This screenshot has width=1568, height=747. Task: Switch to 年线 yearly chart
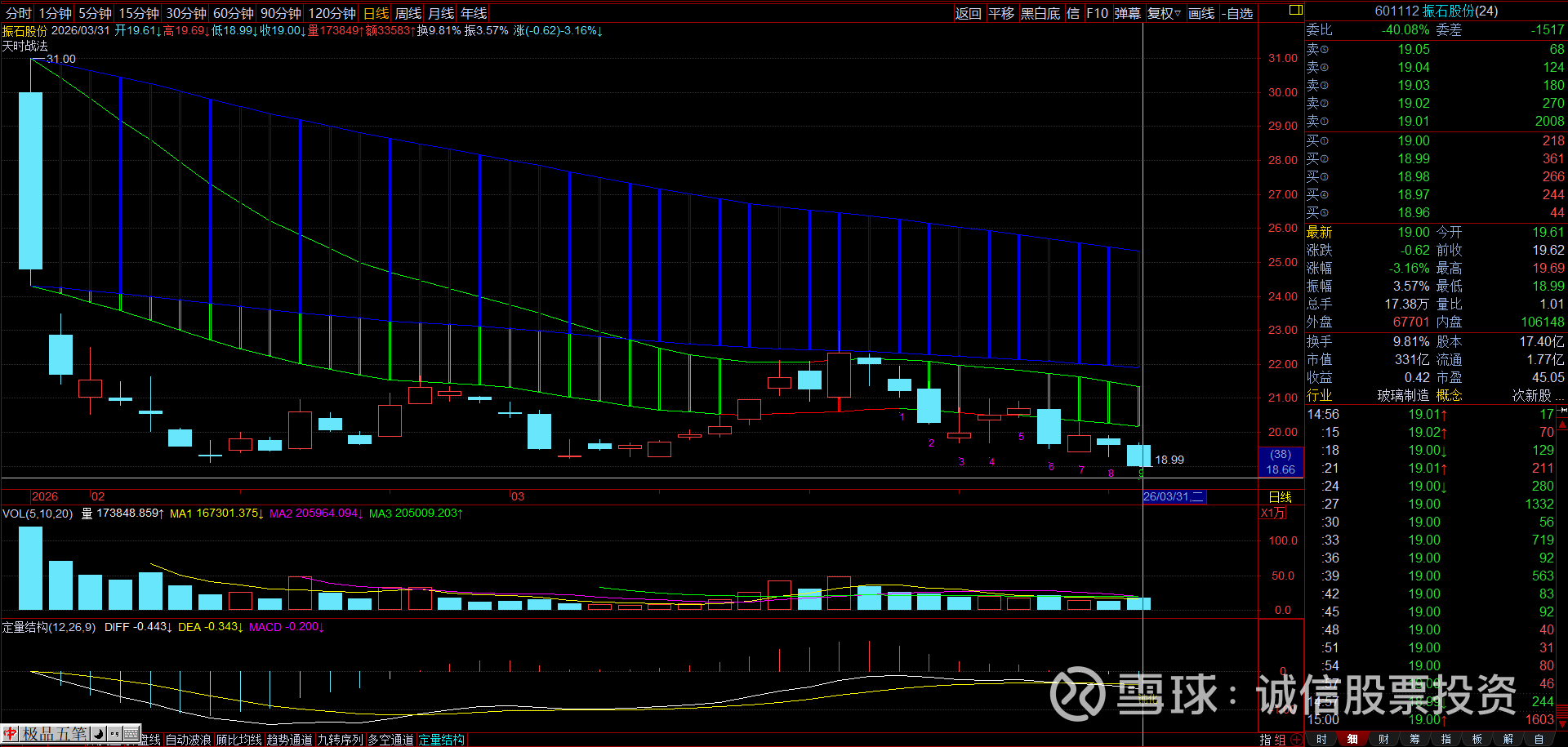[474, 13]
